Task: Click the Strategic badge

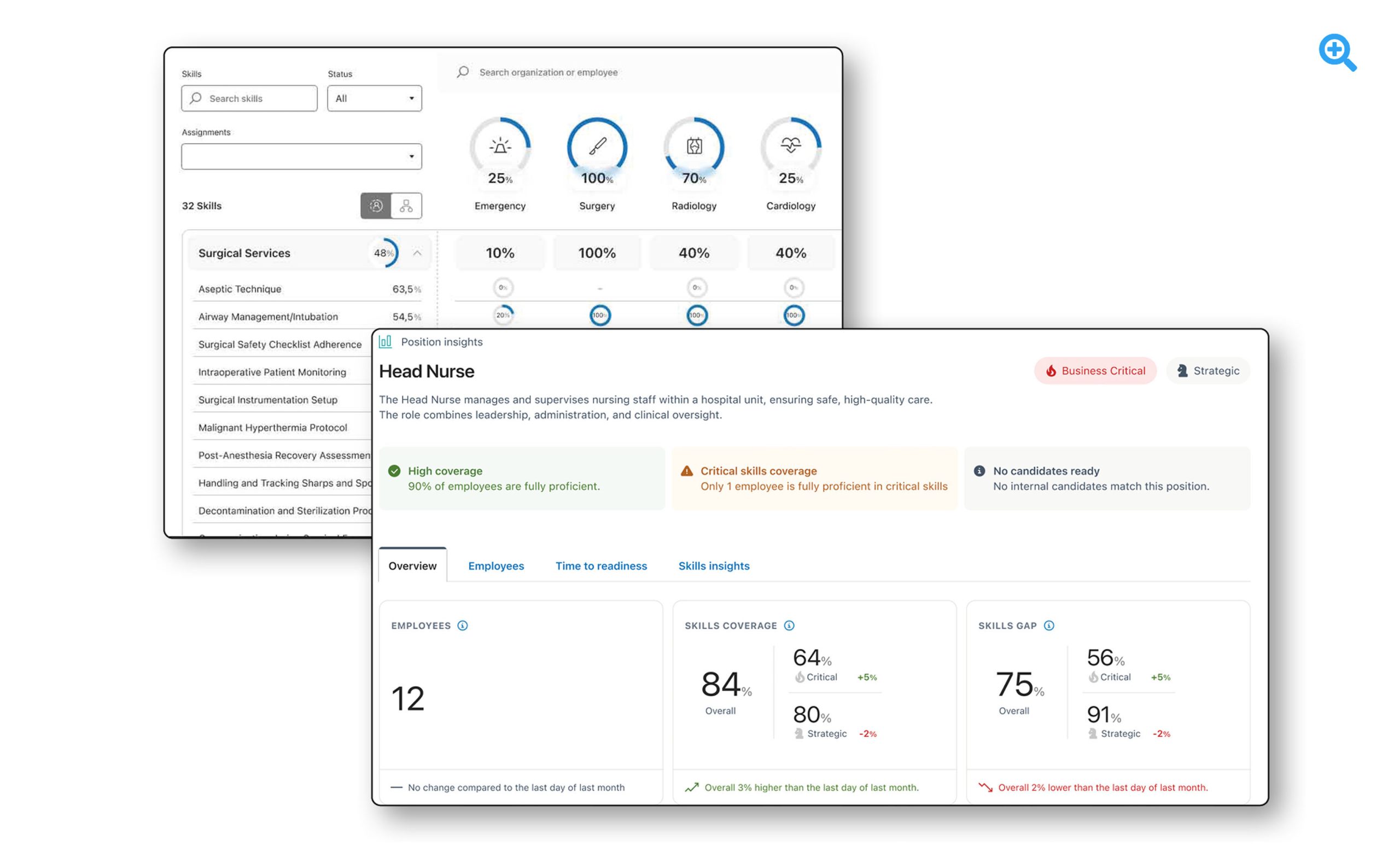Action: pyautogui.click(x=1207, y=371)
